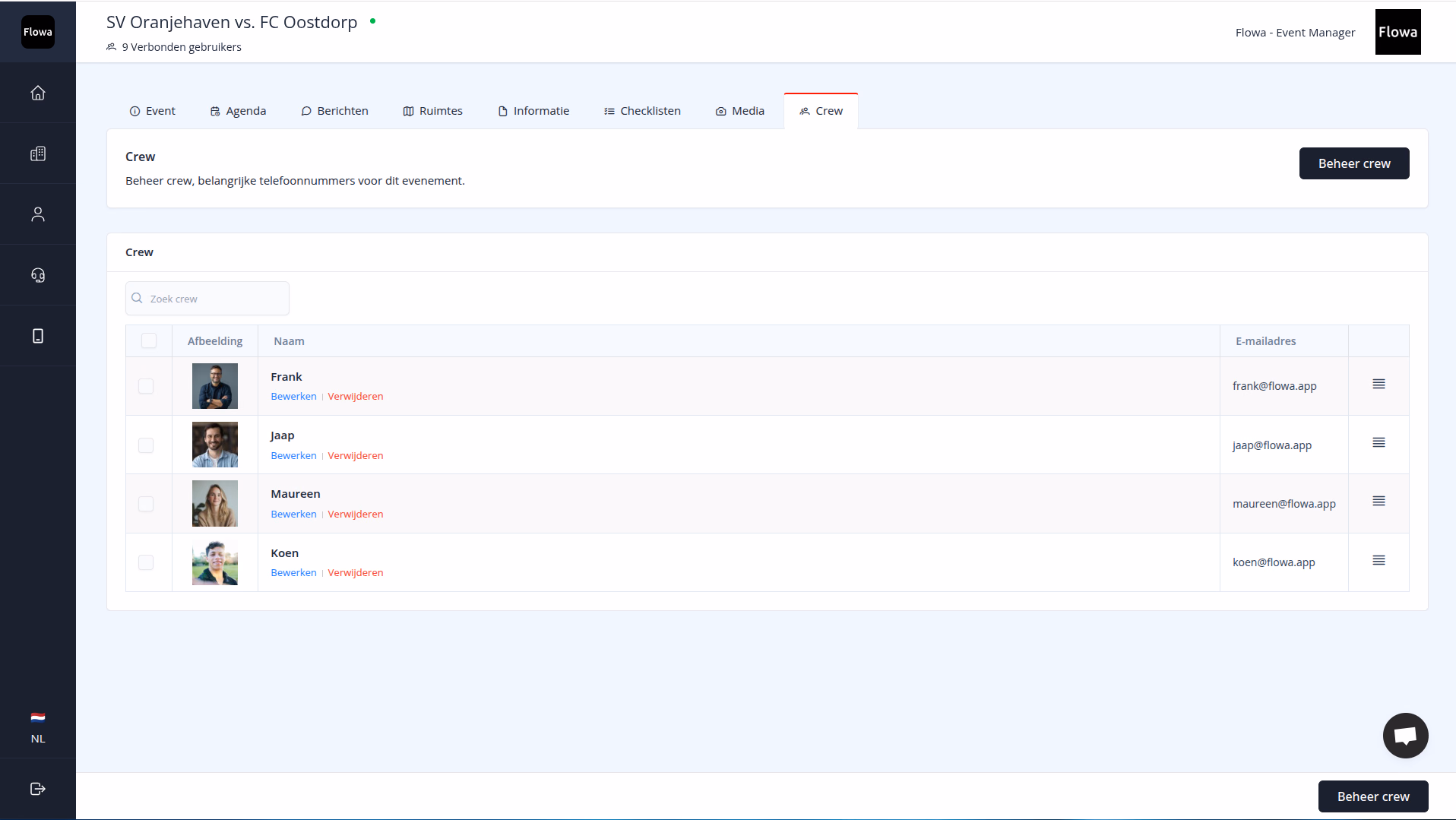
Task: Click the drag handle for Maureen
Action: (1378, 501)
